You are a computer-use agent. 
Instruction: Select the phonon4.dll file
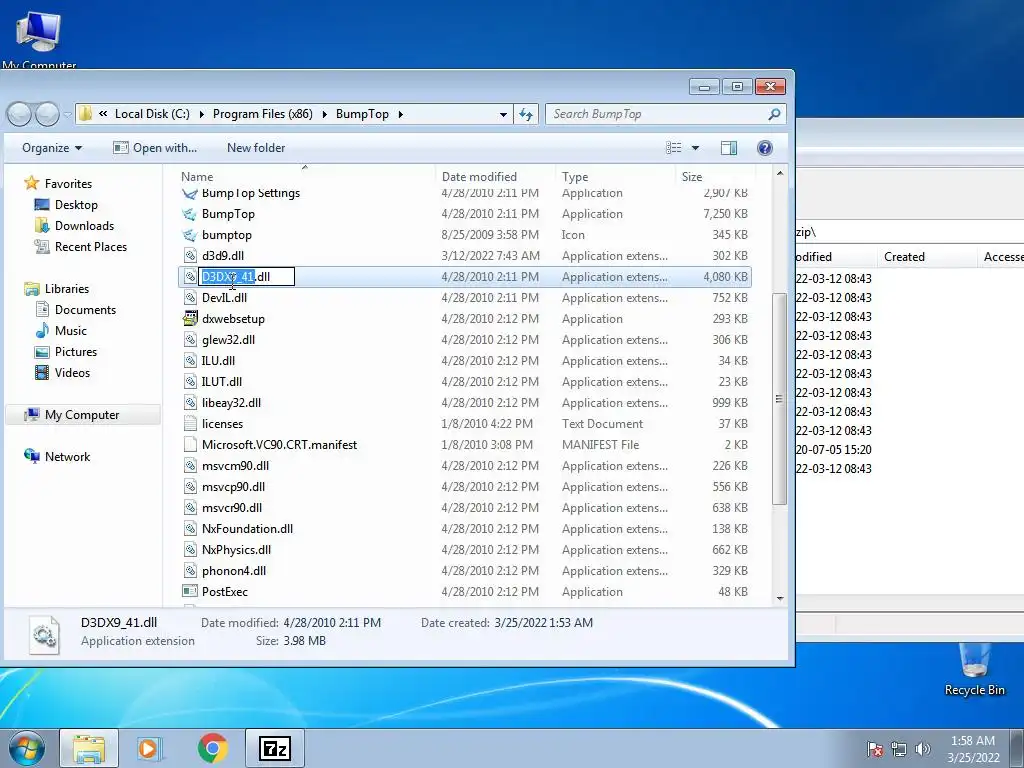pos(234,571)
